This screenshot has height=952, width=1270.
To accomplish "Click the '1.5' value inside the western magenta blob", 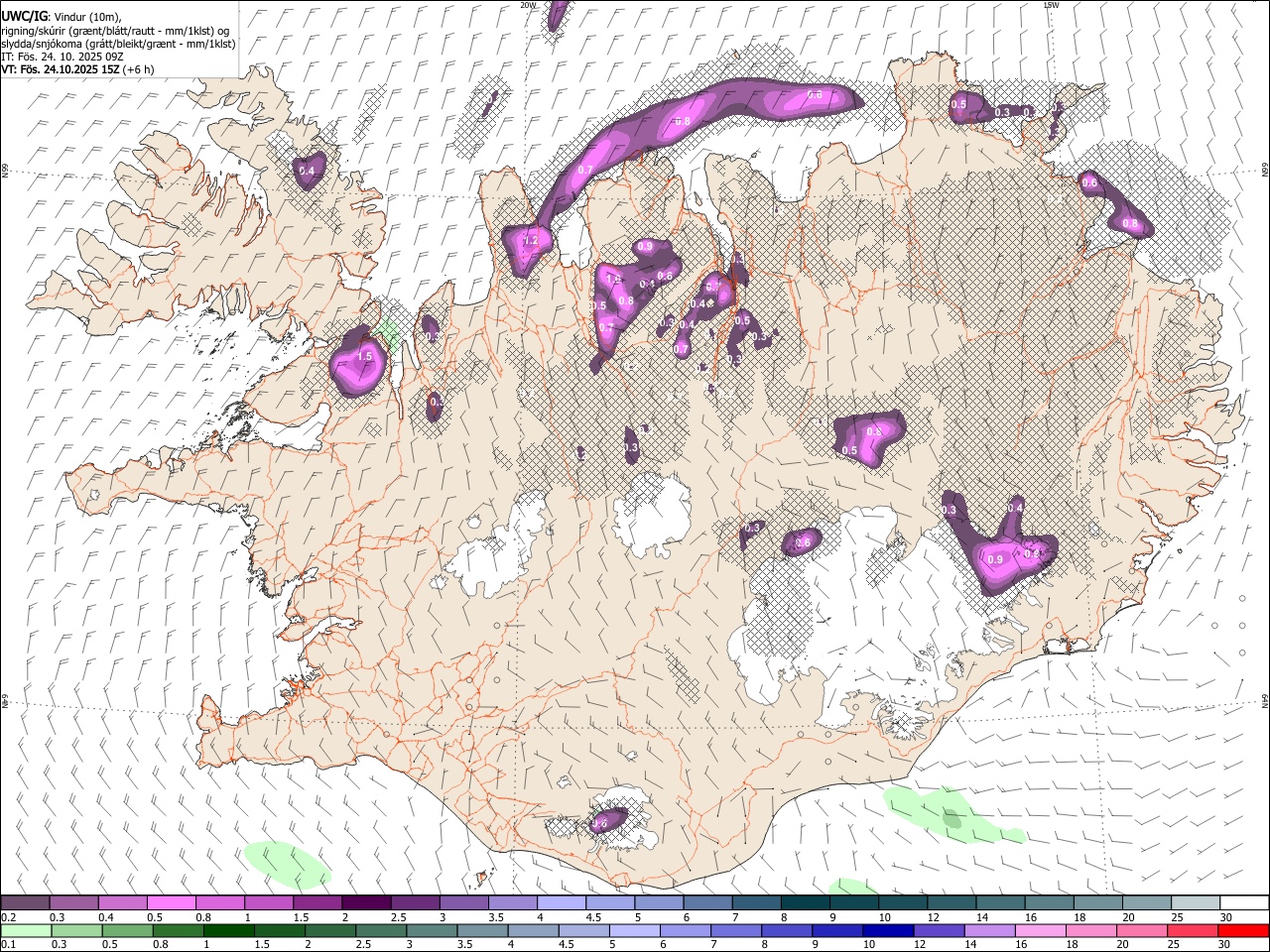I will pyautogui.click(x=364, y=356).
